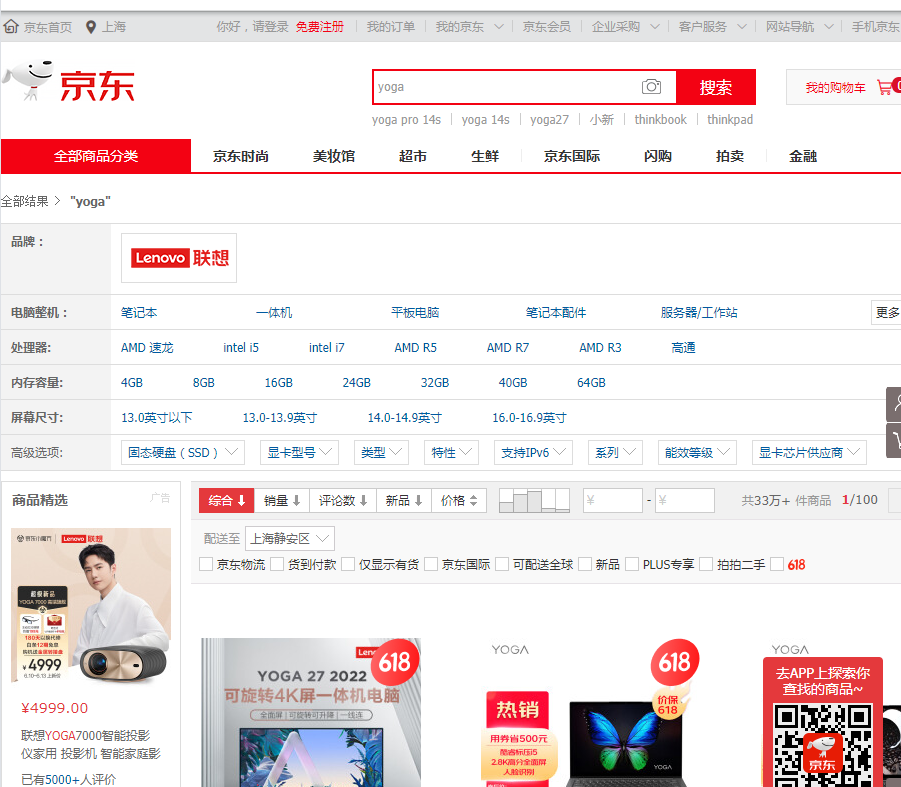The width and height of the screenshot is (901, 787).
Task: Filter screen size 14.0-14.9英寸
Action: click(405, 418)
